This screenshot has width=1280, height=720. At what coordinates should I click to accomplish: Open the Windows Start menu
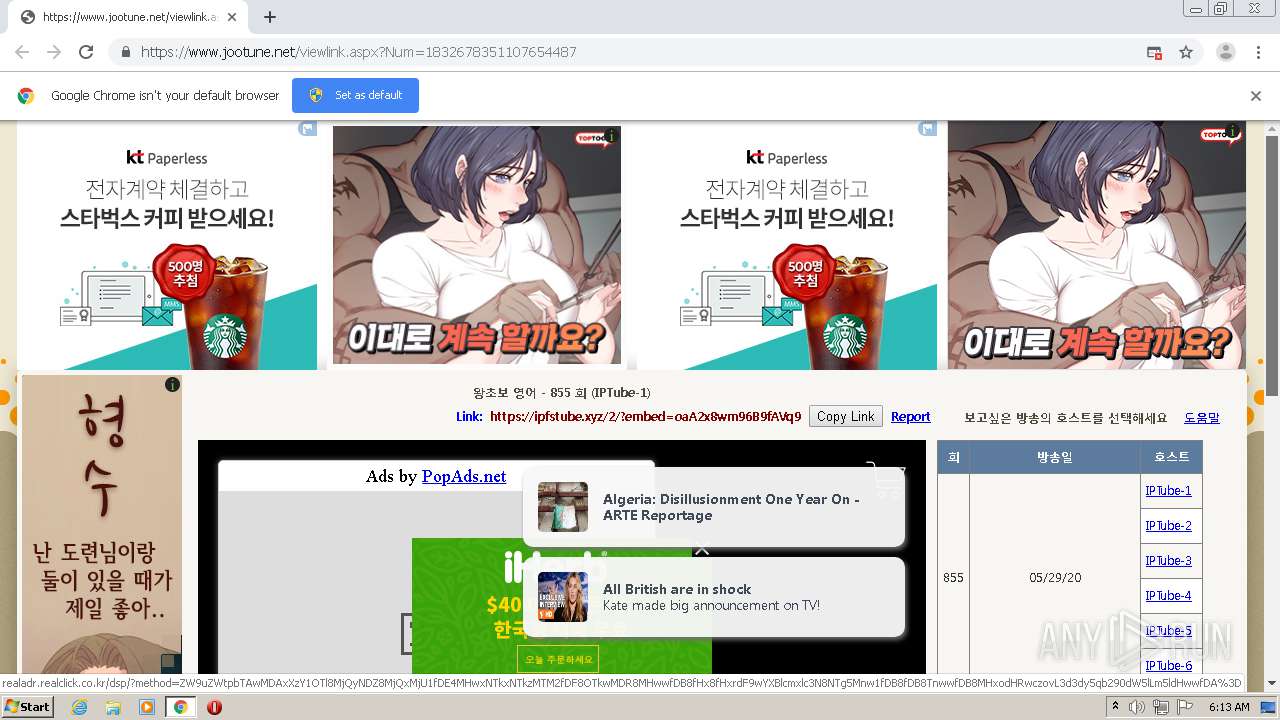coord(28,706)
